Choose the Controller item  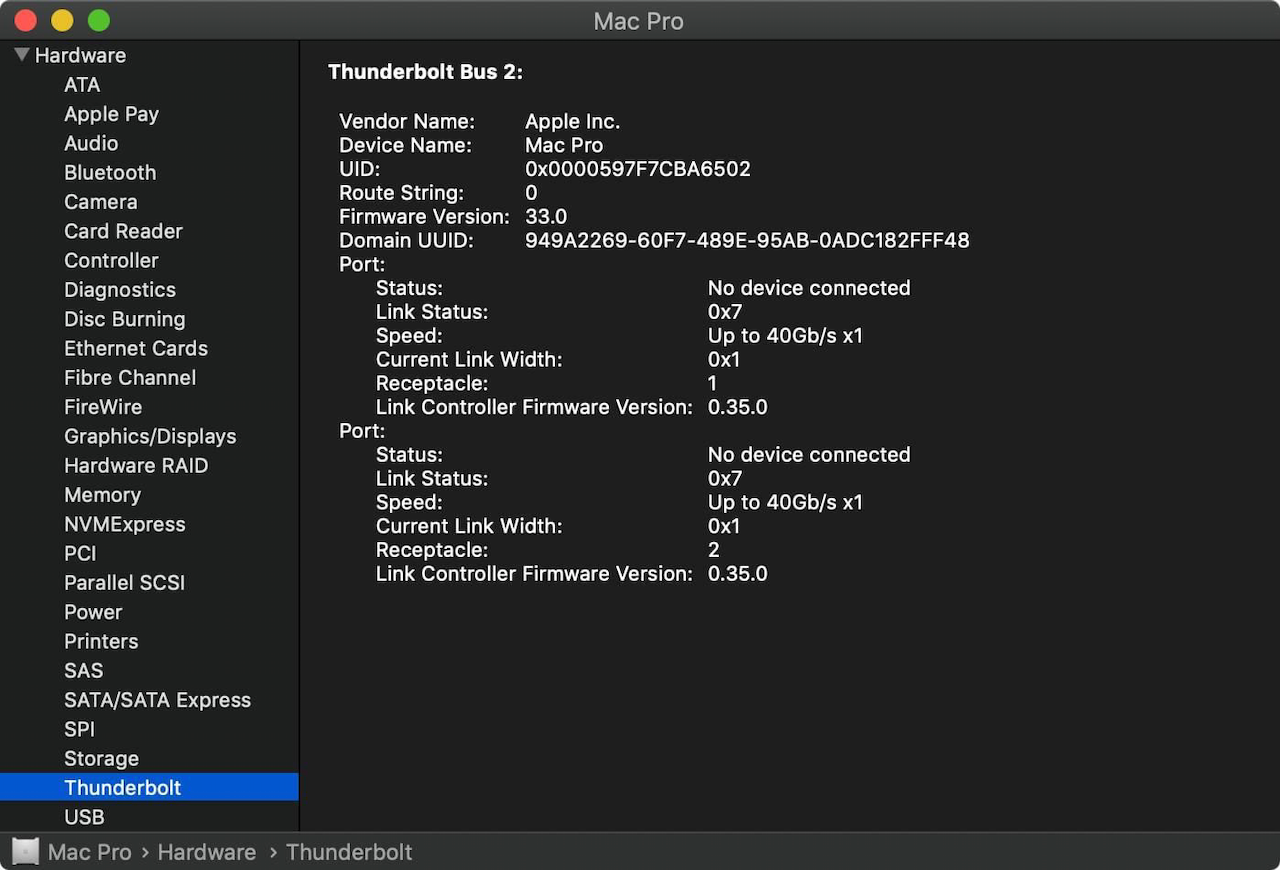pos(111,260)
